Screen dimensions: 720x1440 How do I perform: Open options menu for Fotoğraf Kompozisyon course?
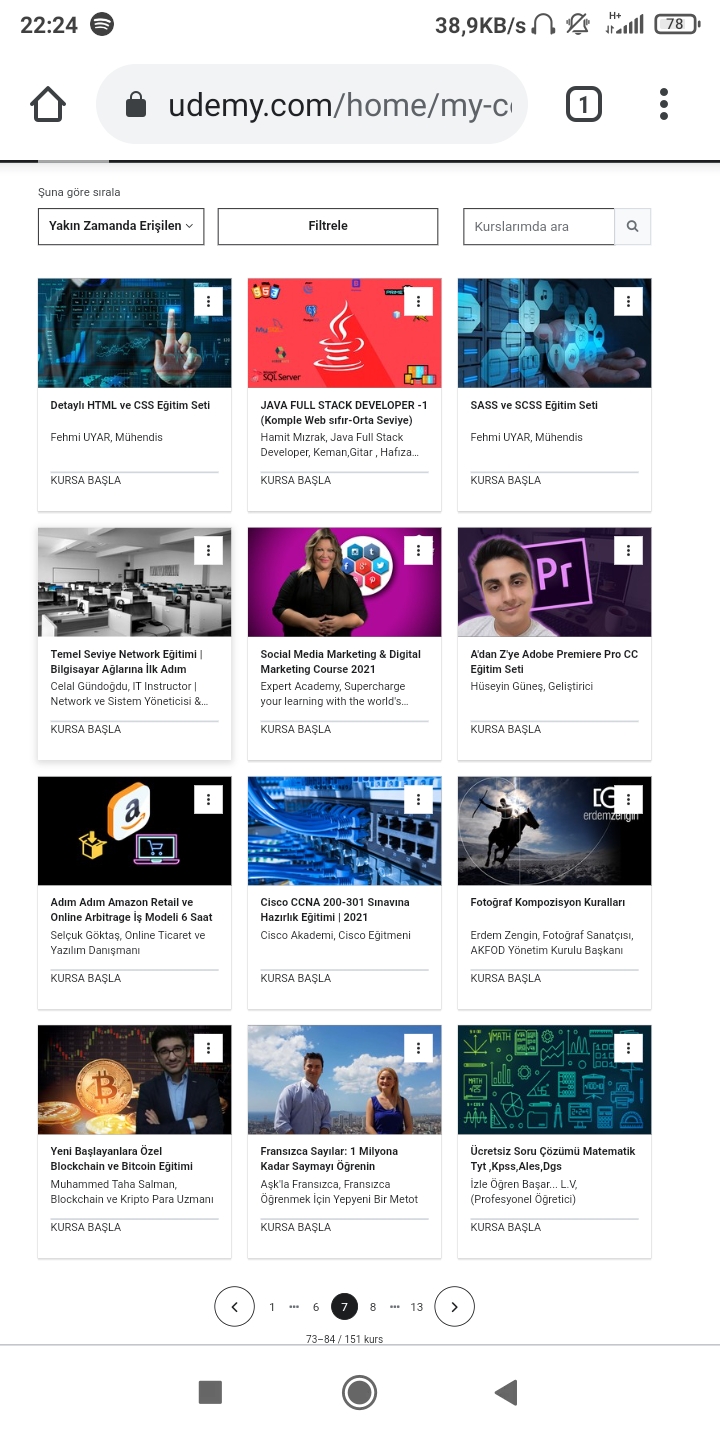point(628,798)
